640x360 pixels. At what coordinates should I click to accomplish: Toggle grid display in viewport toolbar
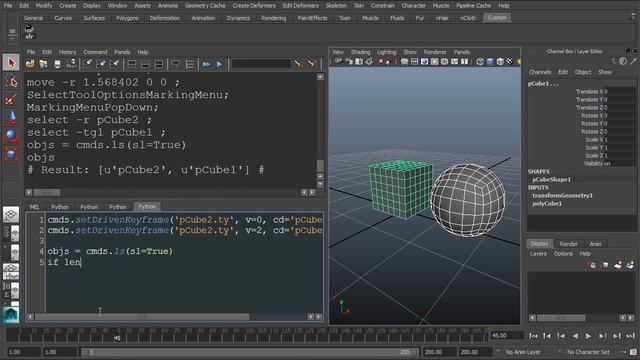coord(404,62)
